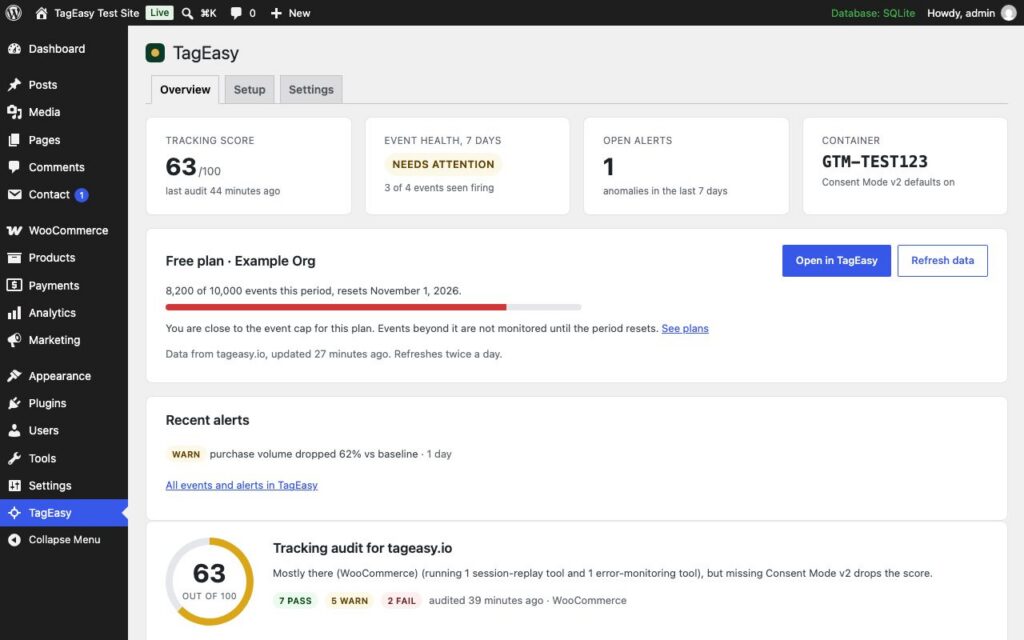Image resolution: width=1024 pixels, height=640 pixels.
Task: Go to the Plugins menu item
Action: point(64,404)
